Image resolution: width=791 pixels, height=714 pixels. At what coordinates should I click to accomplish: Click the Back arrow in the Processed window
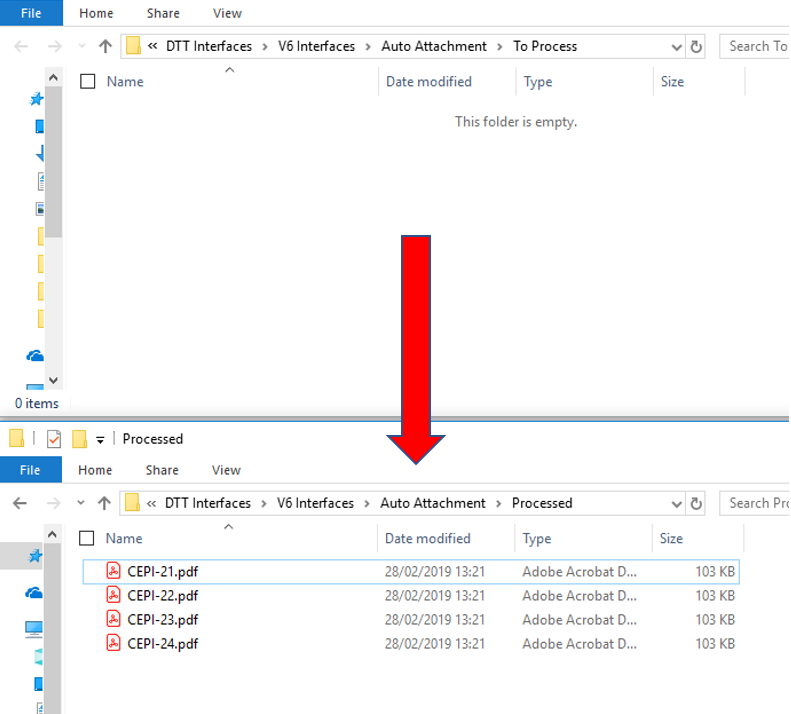20,503
